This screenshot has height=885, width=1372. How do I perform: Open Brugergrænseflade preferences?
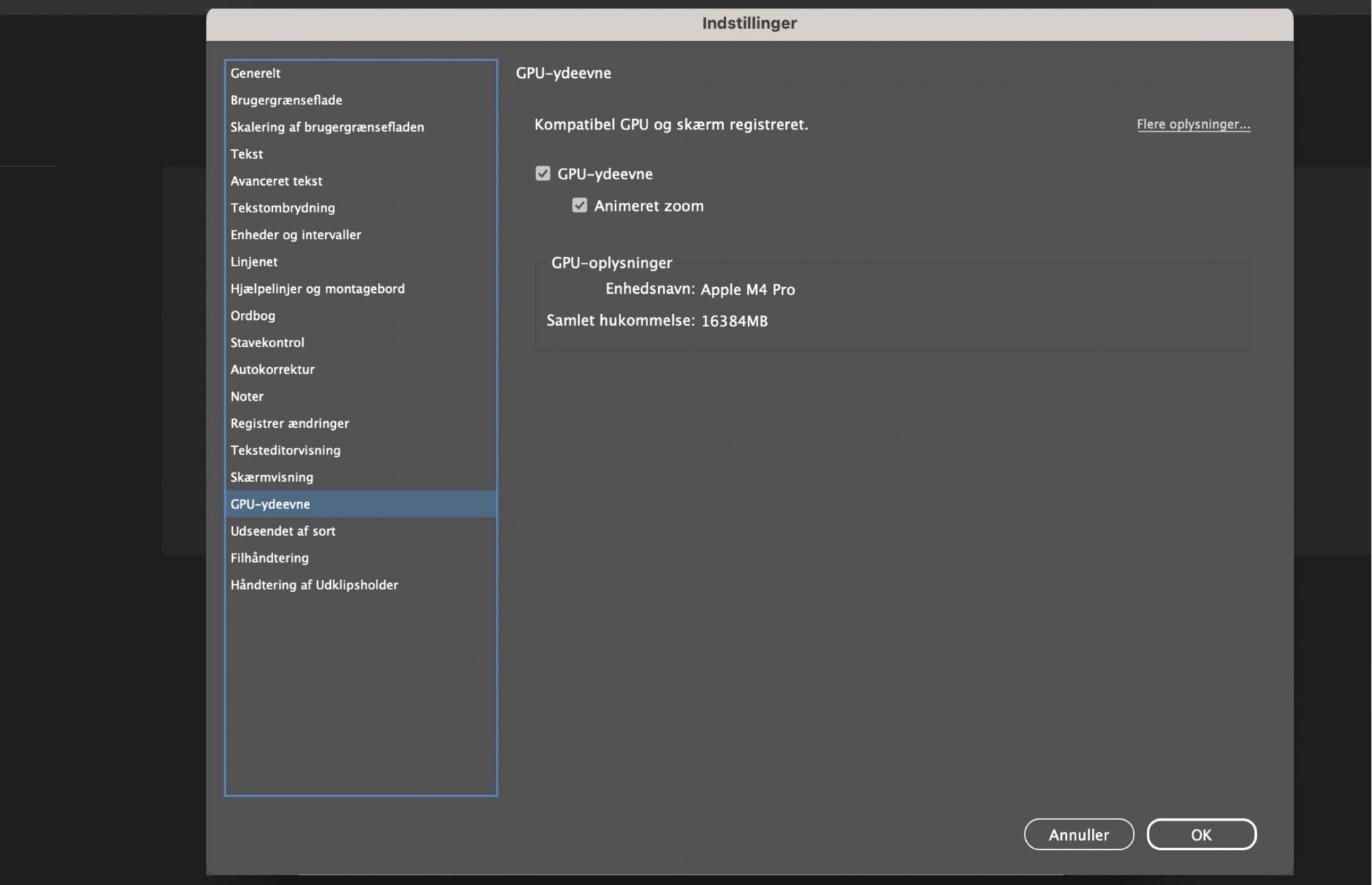coord(286,100)
